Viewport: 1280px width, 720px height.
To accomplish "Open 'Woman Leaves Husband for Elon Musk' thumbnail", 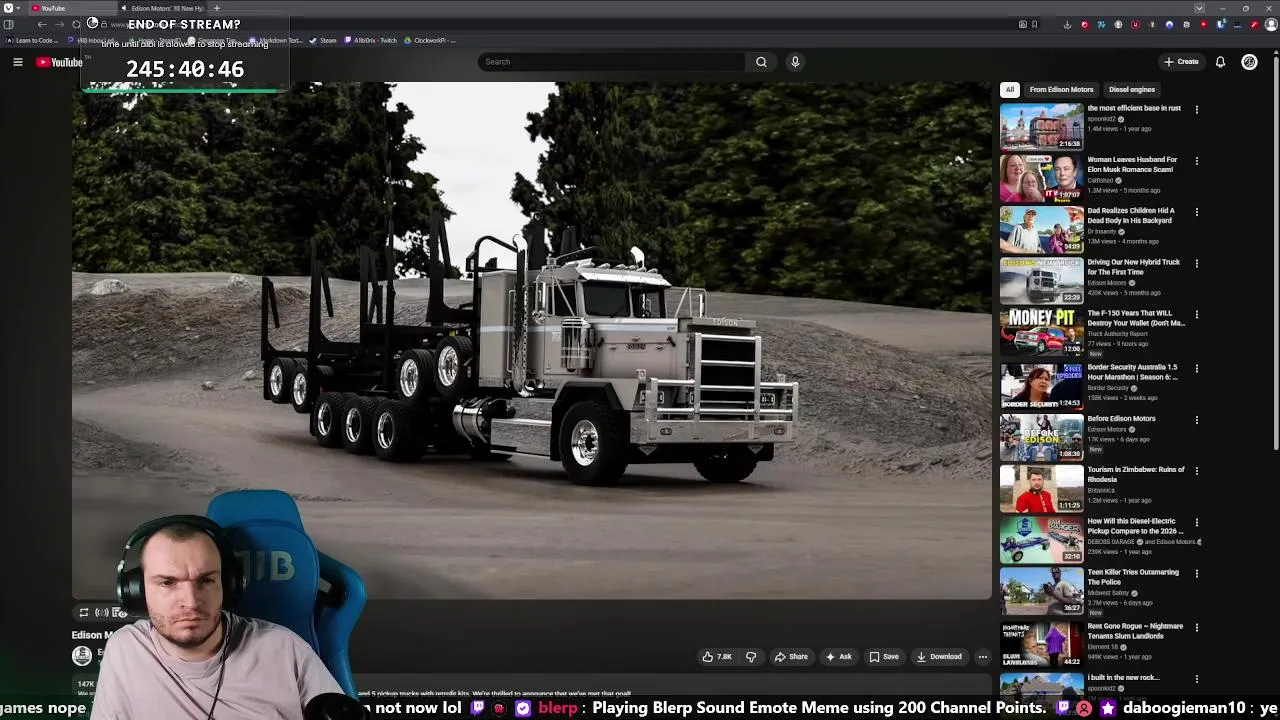I will tap(1041, 178).
